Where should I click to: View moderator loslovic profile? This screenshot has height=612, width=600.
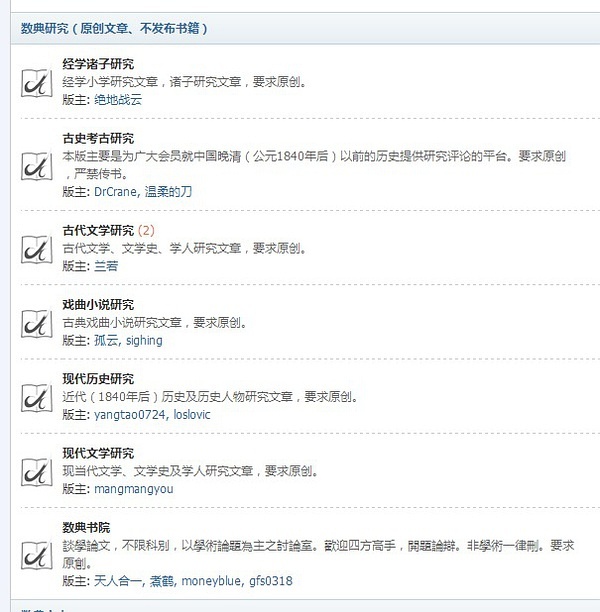[192, 415]
